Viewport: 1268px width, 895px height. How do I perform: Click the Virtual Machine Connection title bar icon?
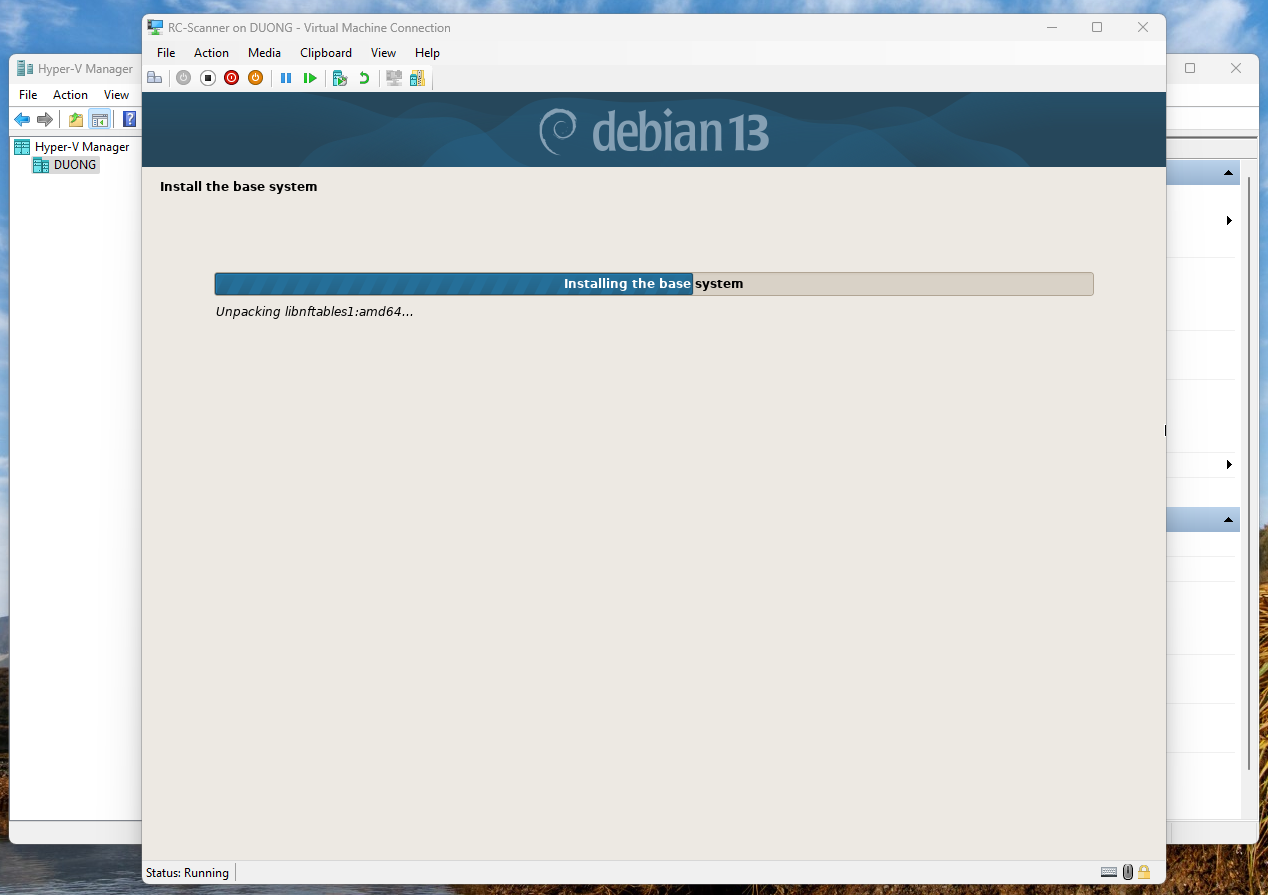(x=155, y=27)
